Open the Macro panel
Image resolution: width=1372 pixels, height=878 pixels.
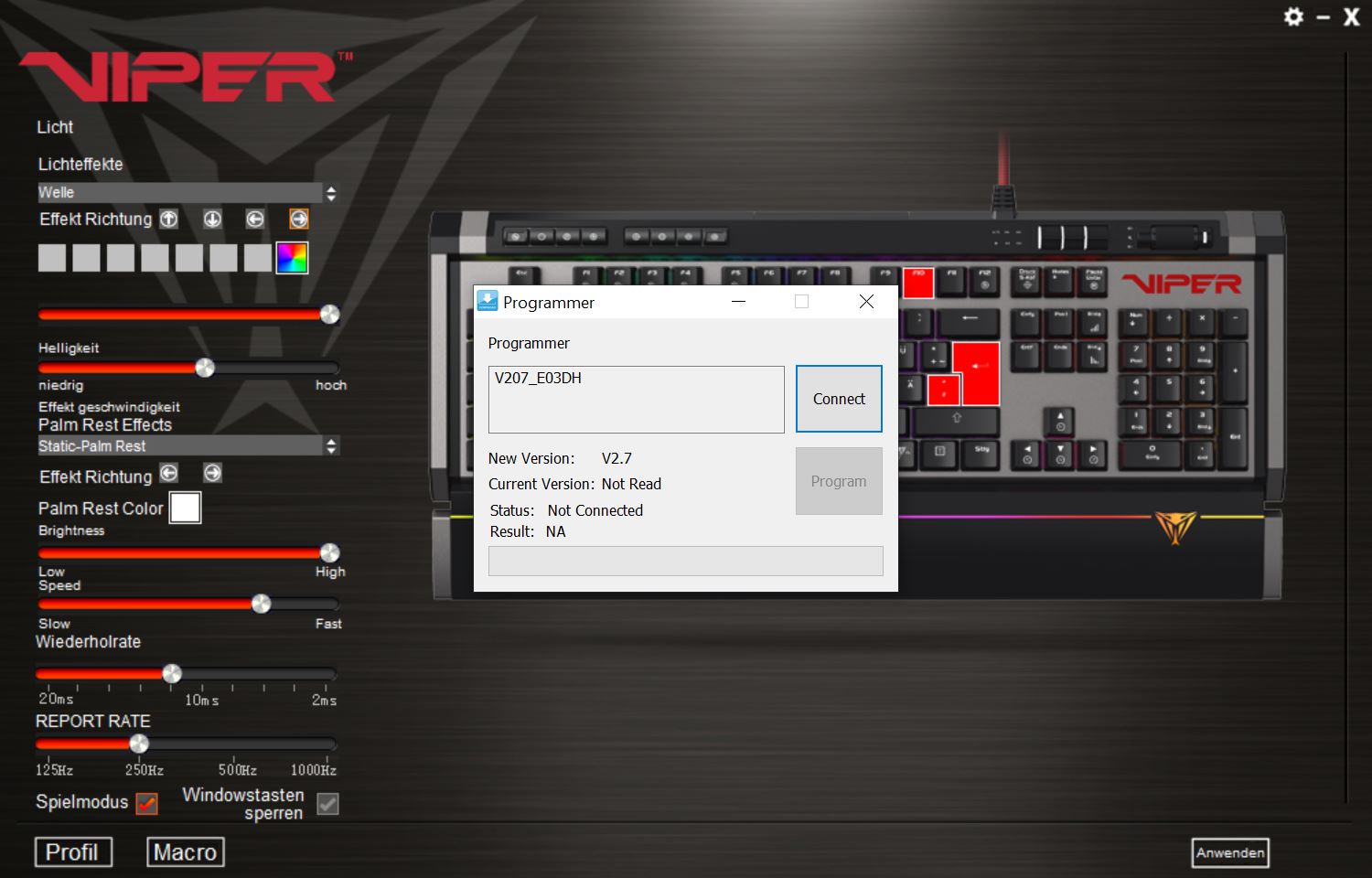pos(185,851)
